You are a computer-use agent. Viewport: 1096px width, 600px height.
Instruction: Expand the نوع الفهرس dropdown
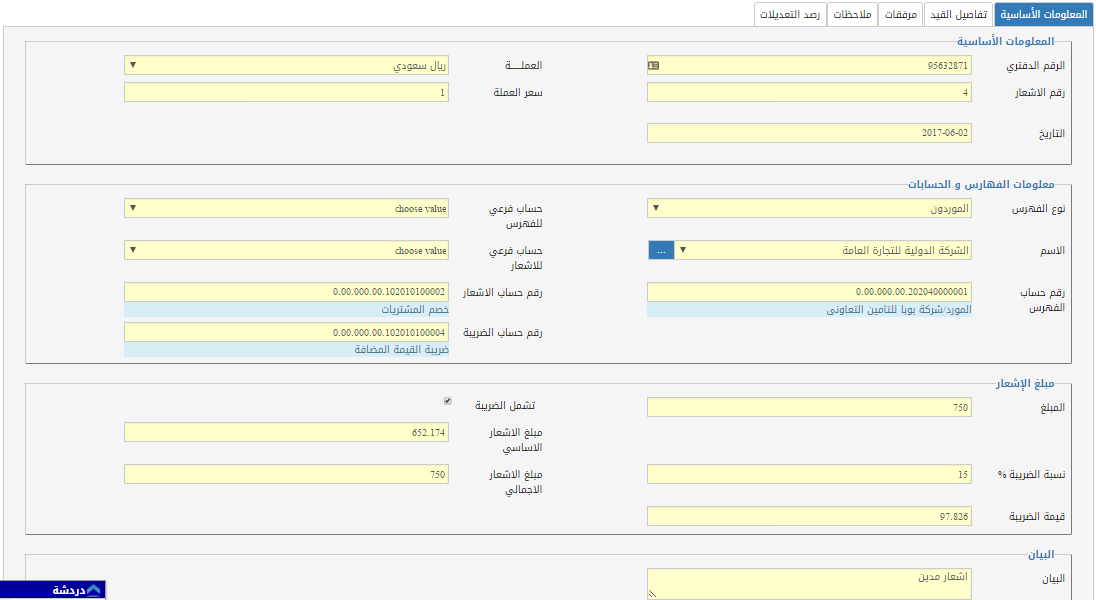(808, 208)
